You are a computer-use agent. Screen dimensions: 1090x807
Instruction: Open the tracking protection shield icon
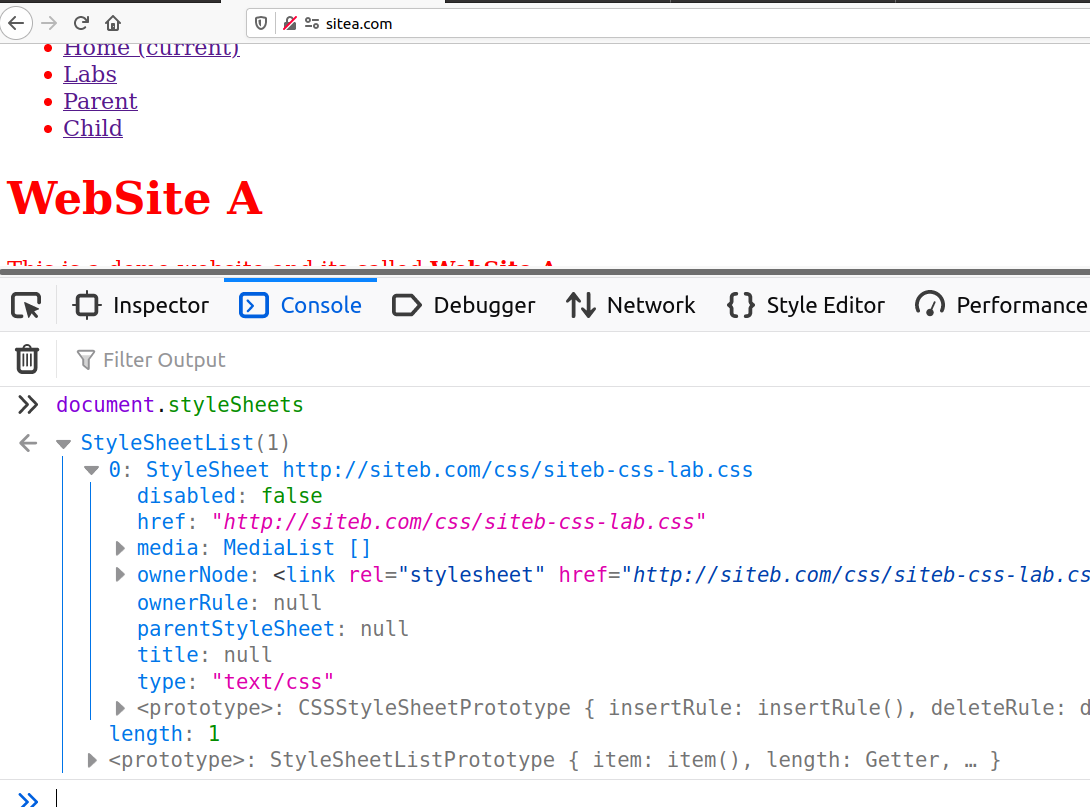[x=261, y=24]
